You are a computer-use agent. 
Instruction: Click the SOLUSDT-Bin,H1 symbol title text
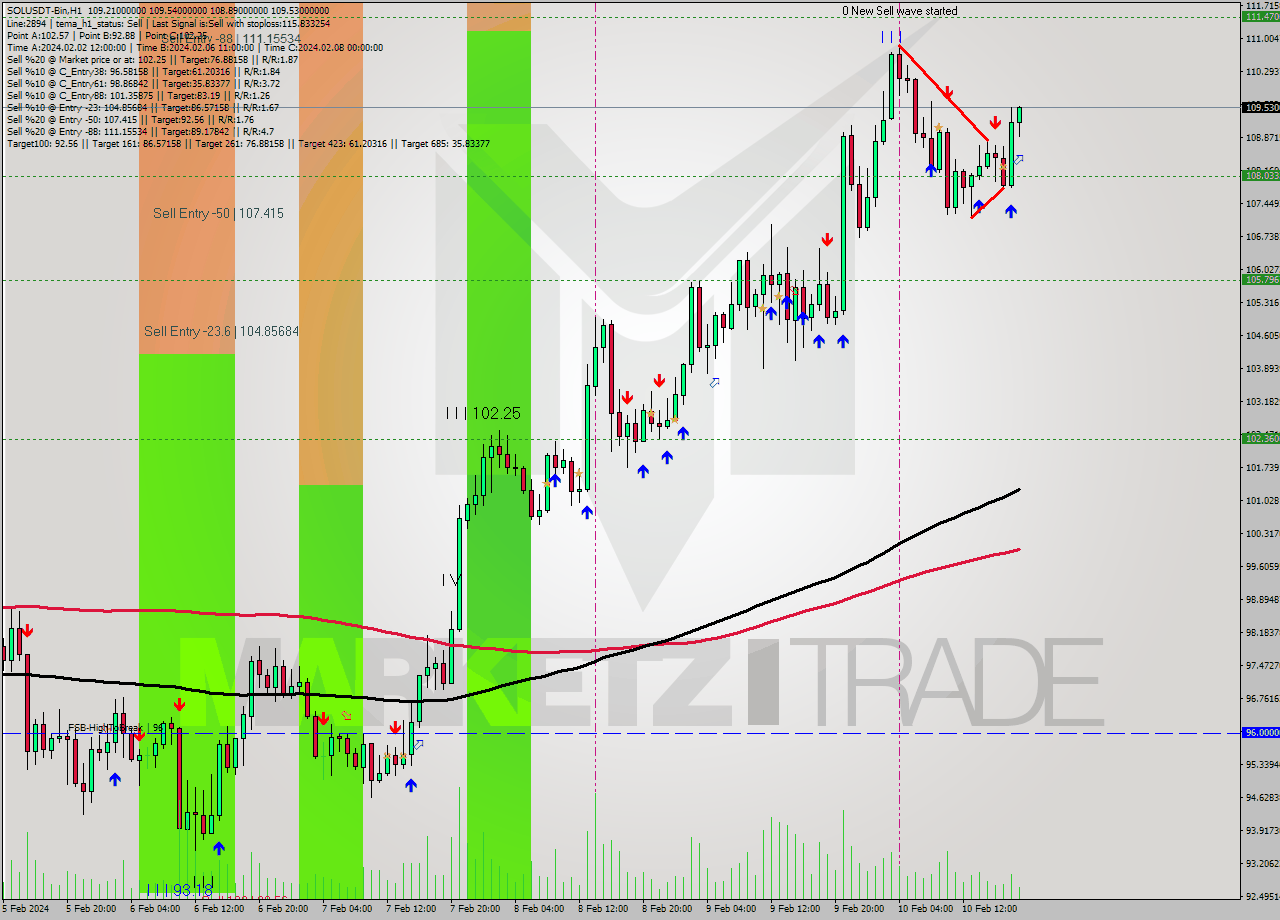(45, 11)
